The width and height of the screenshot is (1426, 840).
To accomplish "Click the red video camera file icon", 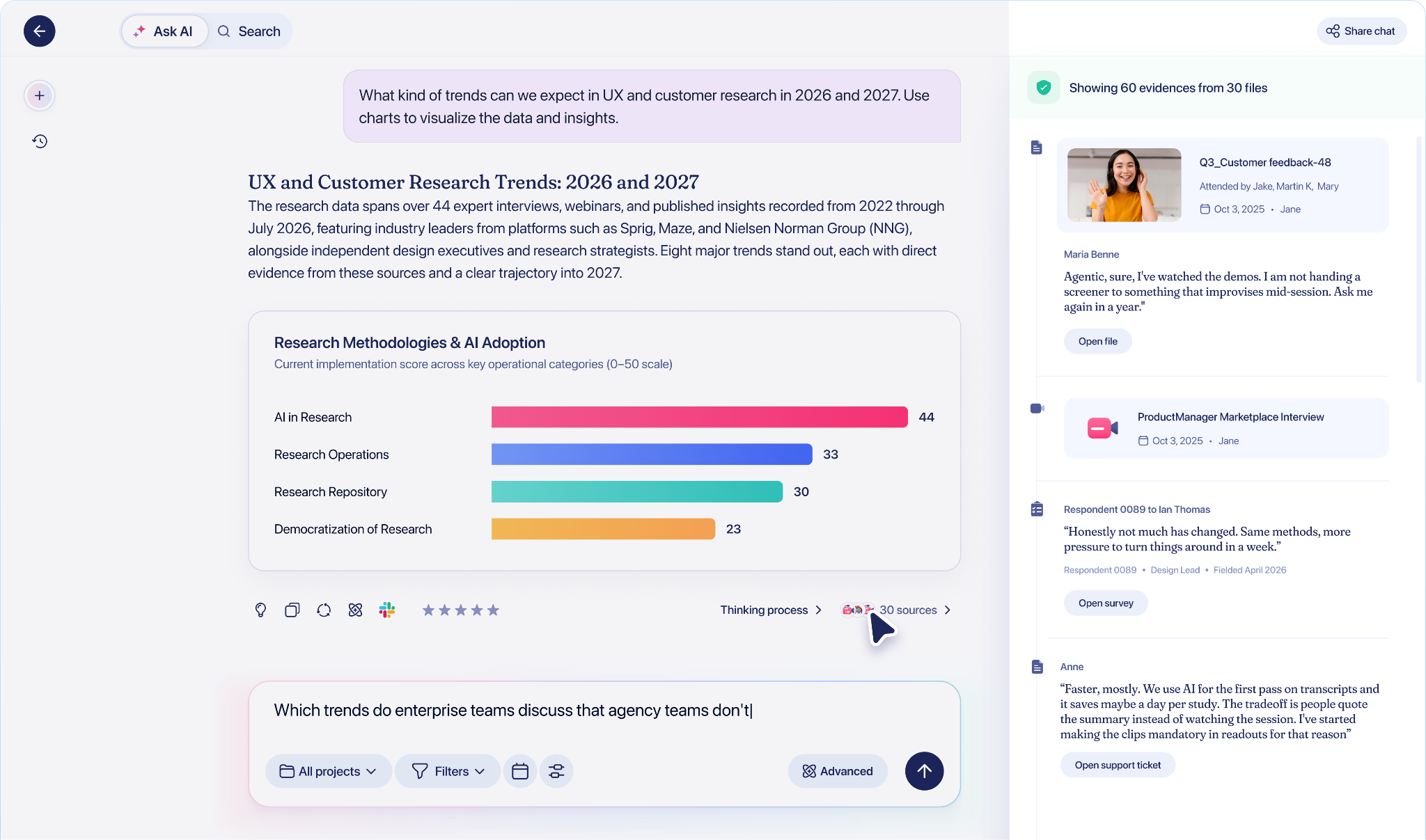I will (x=1102, y=428).
